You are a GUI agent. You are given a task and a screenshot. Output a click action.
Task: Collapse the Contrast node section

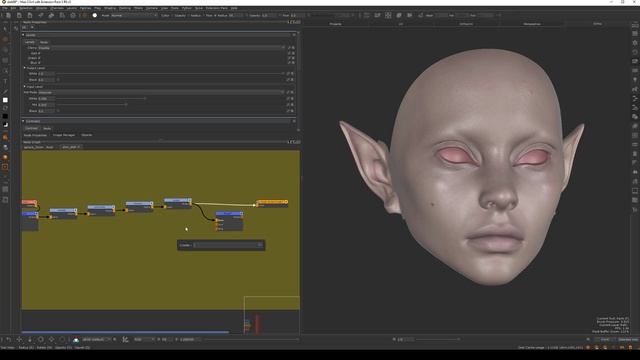(x=23, y=121)
